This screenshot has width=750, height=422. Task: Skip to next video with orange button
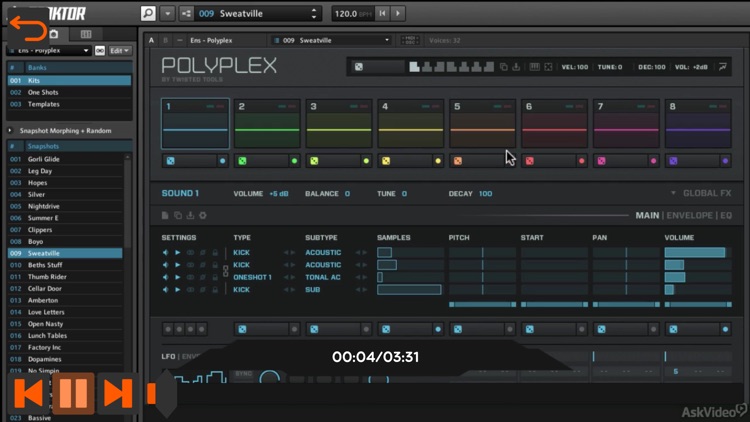click(118, 393)
